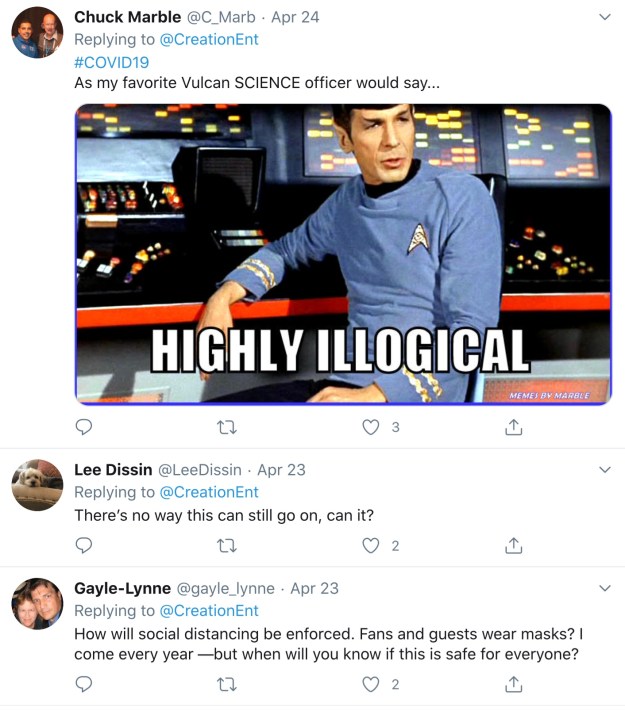The height and width of the screenshot is (711, 625).
Task: Open more options chevron on Lee Dissin's tweet
Action: pyautogui.click(x=605, y=470)
